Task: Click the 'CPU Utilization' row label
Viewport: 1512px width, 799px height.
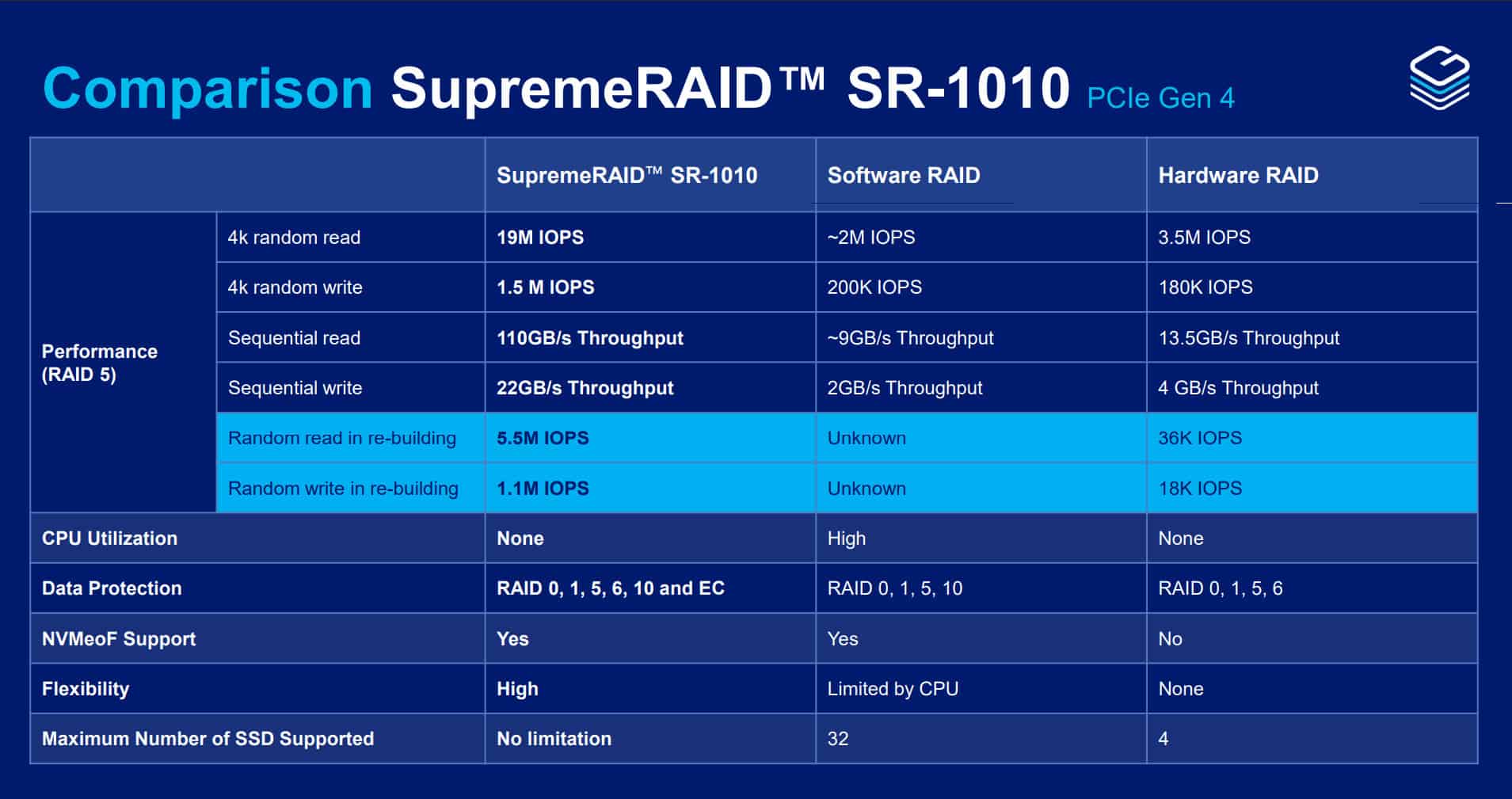Action: 109,538
